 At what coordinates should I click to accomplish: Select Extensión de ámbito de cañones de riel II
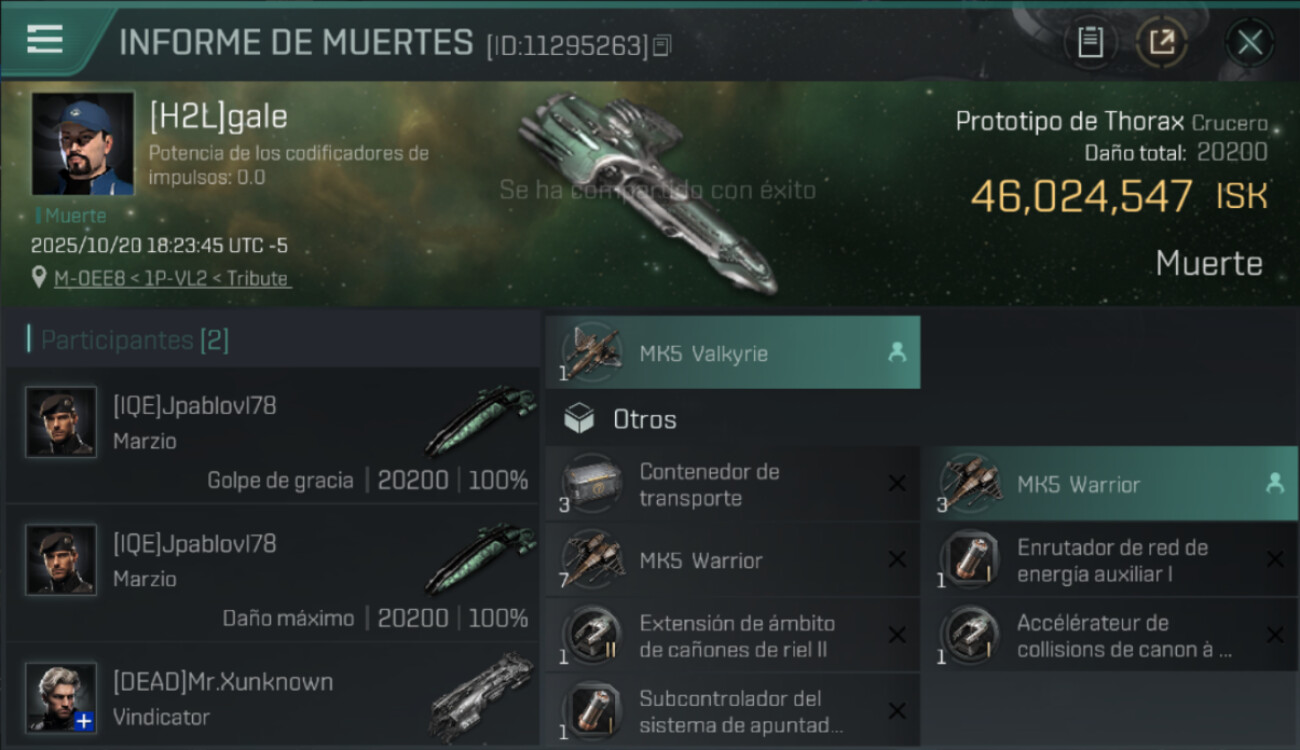click(x=733, y=636)
